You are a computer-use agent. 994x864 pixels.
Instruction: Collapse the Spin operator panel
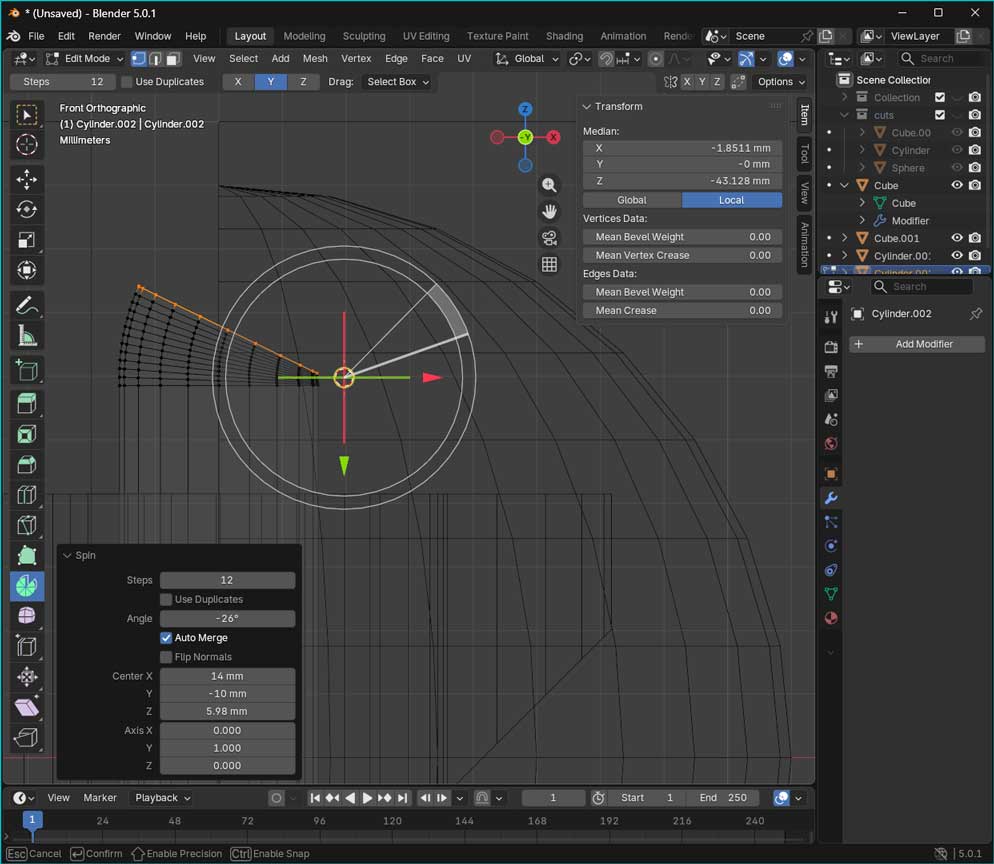click(x=67, y=555)
